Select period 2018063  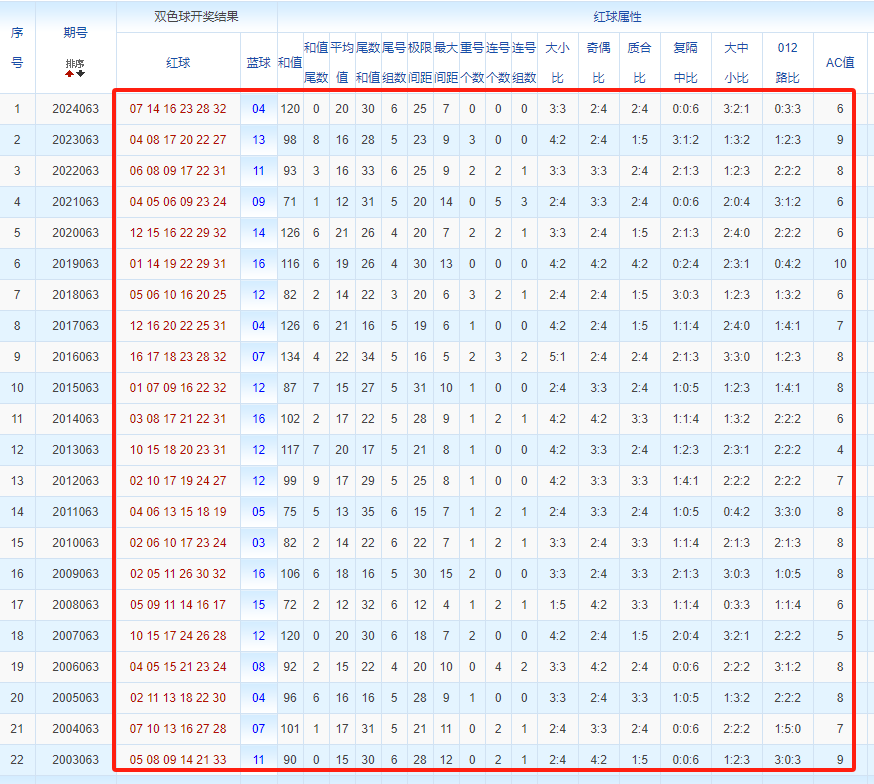click(x=75, y=295)
